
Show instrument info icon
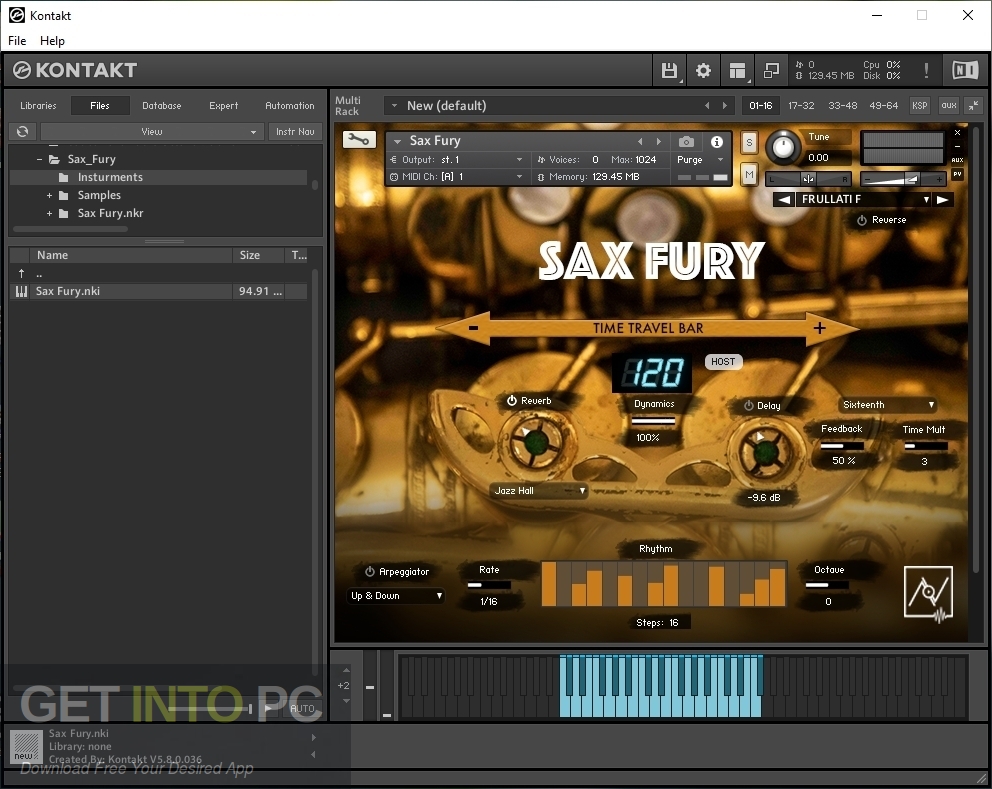pyautogui.click(x=717, y=142)
